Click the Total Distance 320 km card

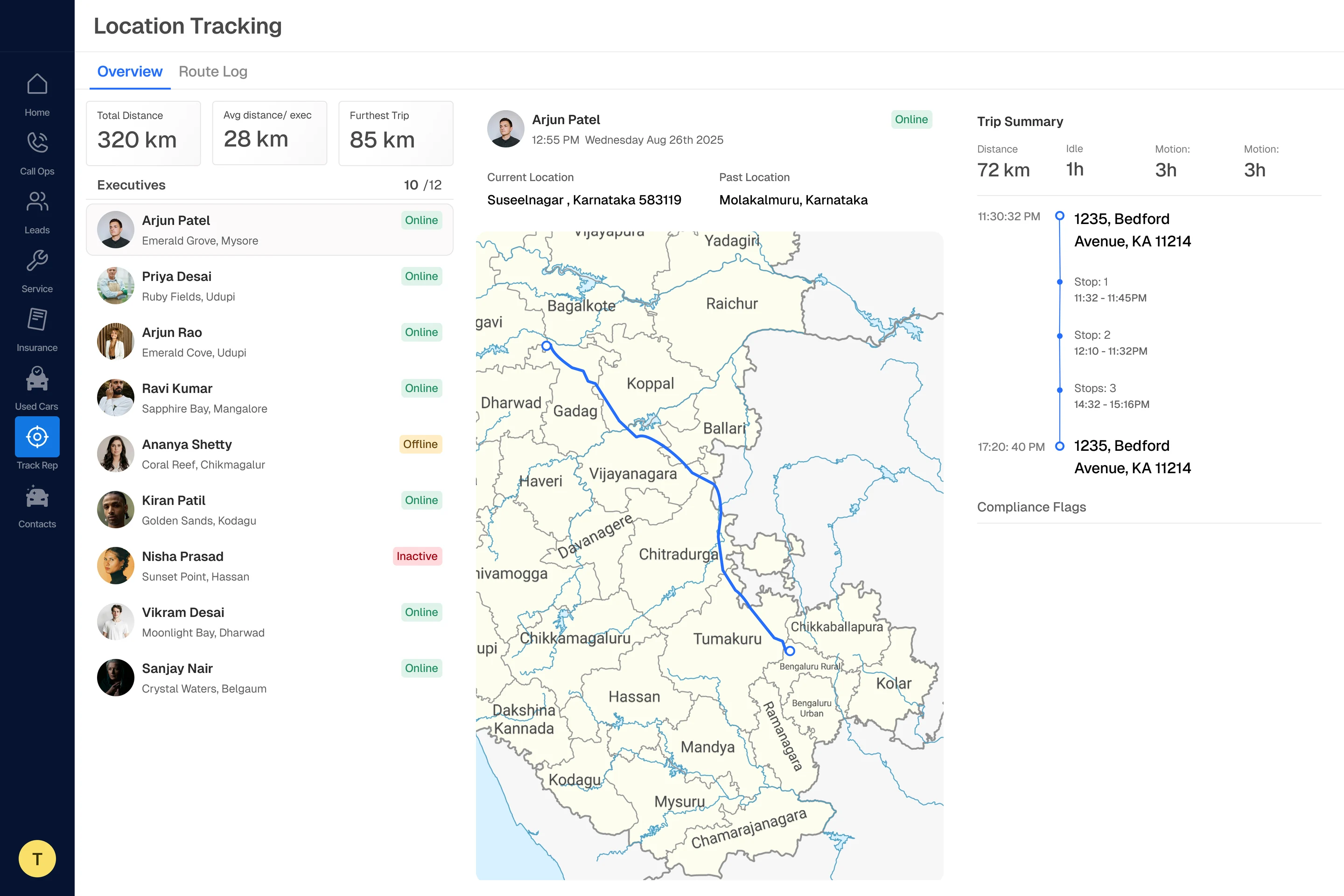pyautogui.click(x=143, y=133)
